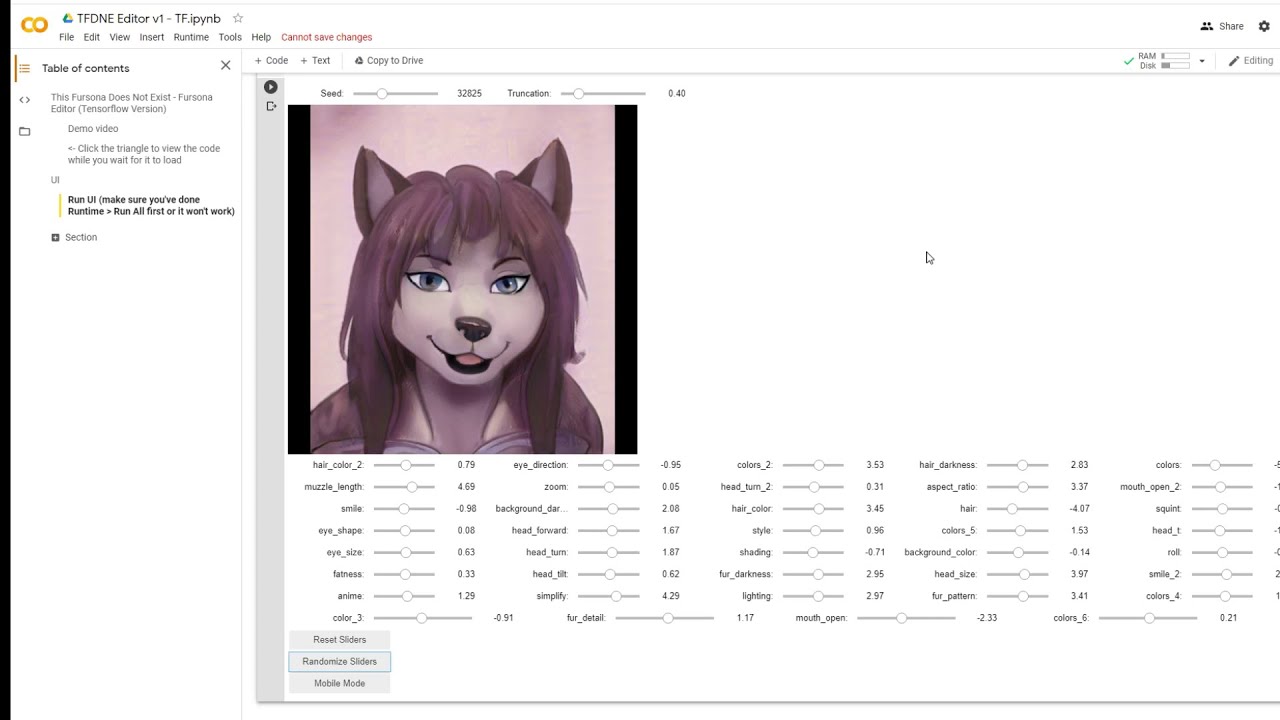This screenshot has height=720, width=1280.
Task: Open the Tools menu
Action: coord(230,37)
